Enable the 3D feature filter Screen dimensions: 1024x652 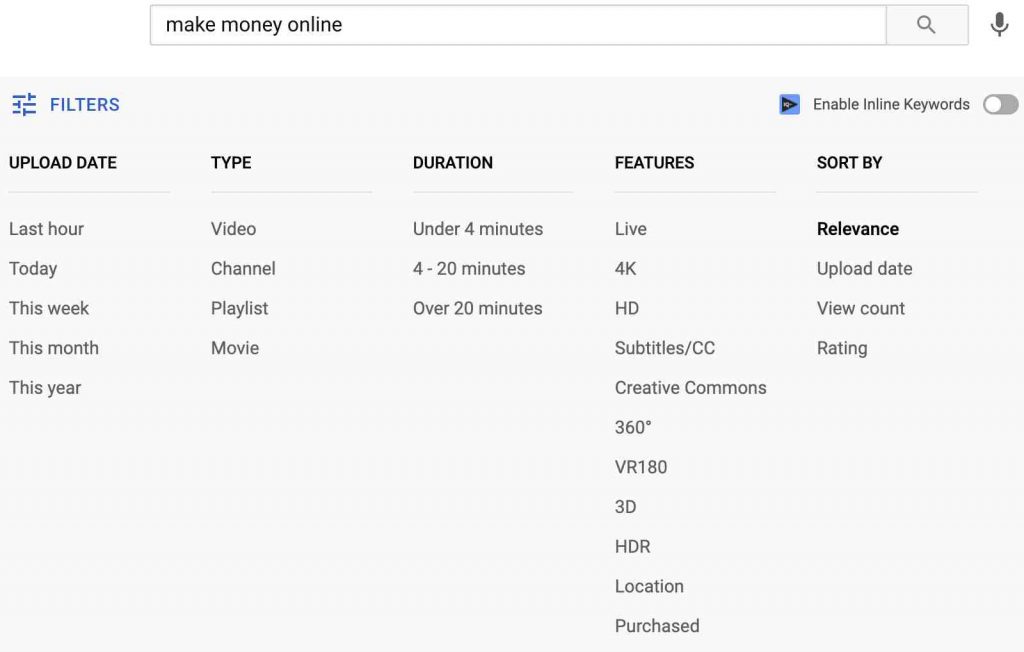(626, 507)
